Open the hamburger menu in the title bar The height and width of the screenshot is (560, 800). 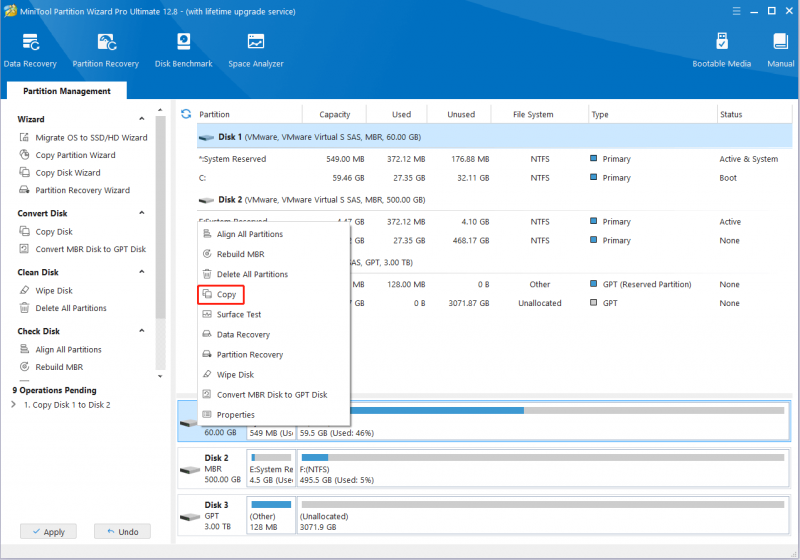736,11
